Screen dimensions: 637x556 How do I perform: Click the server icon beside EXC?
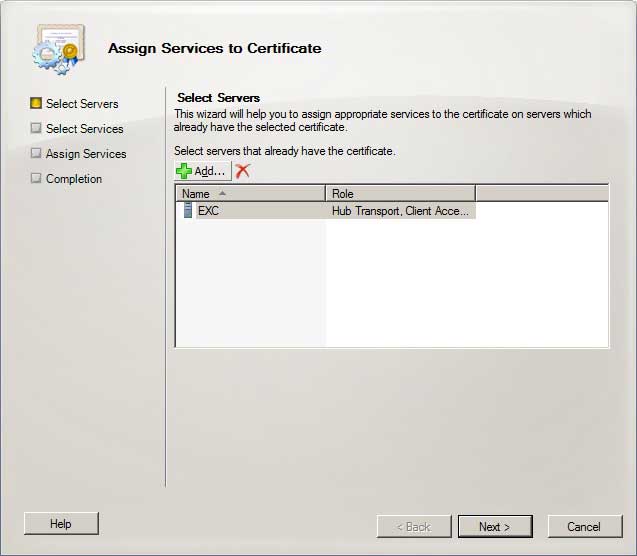187,211
